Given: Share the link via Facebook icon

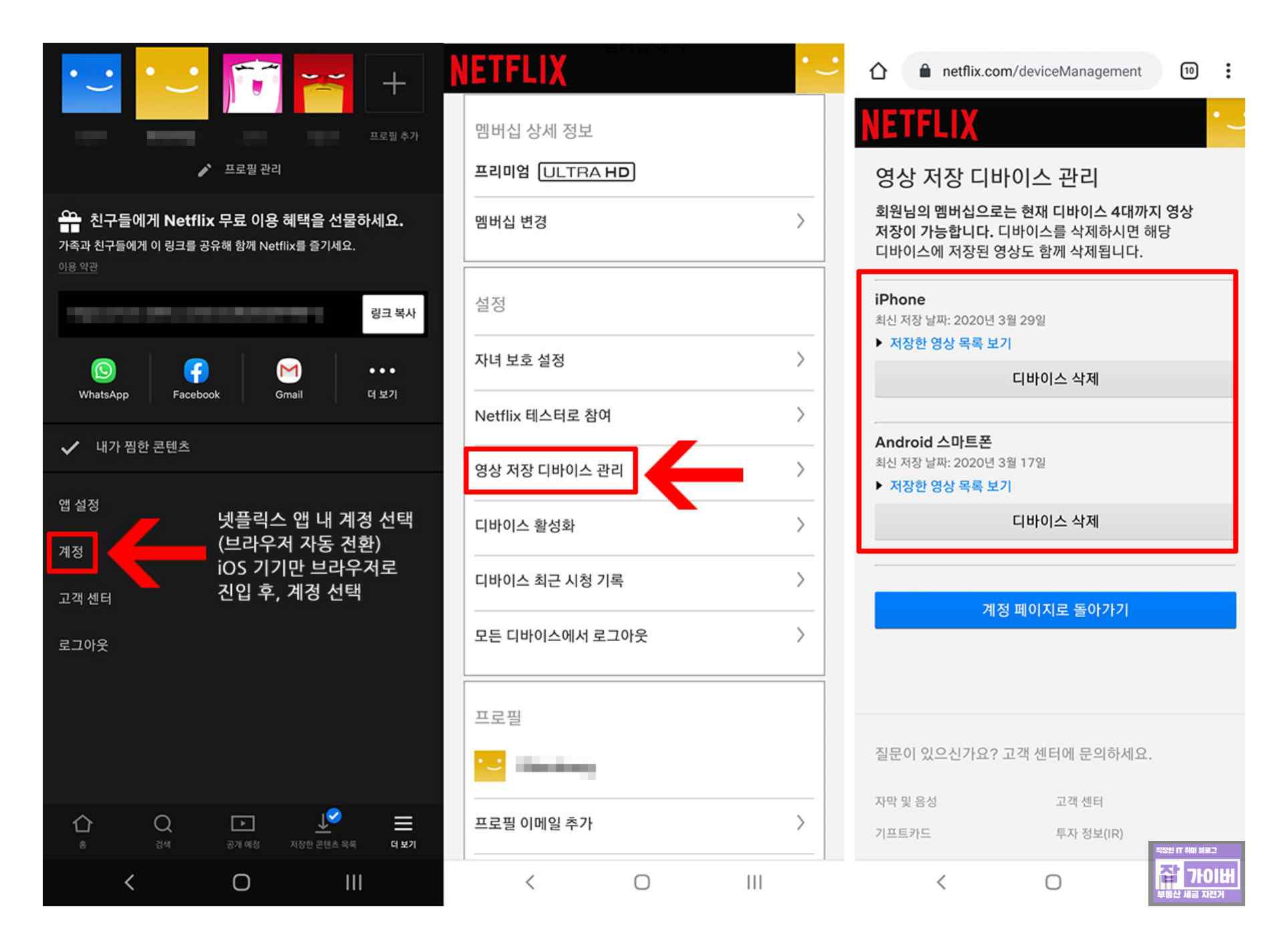Looking at the screenshot, I should click(x=196, y=371).
